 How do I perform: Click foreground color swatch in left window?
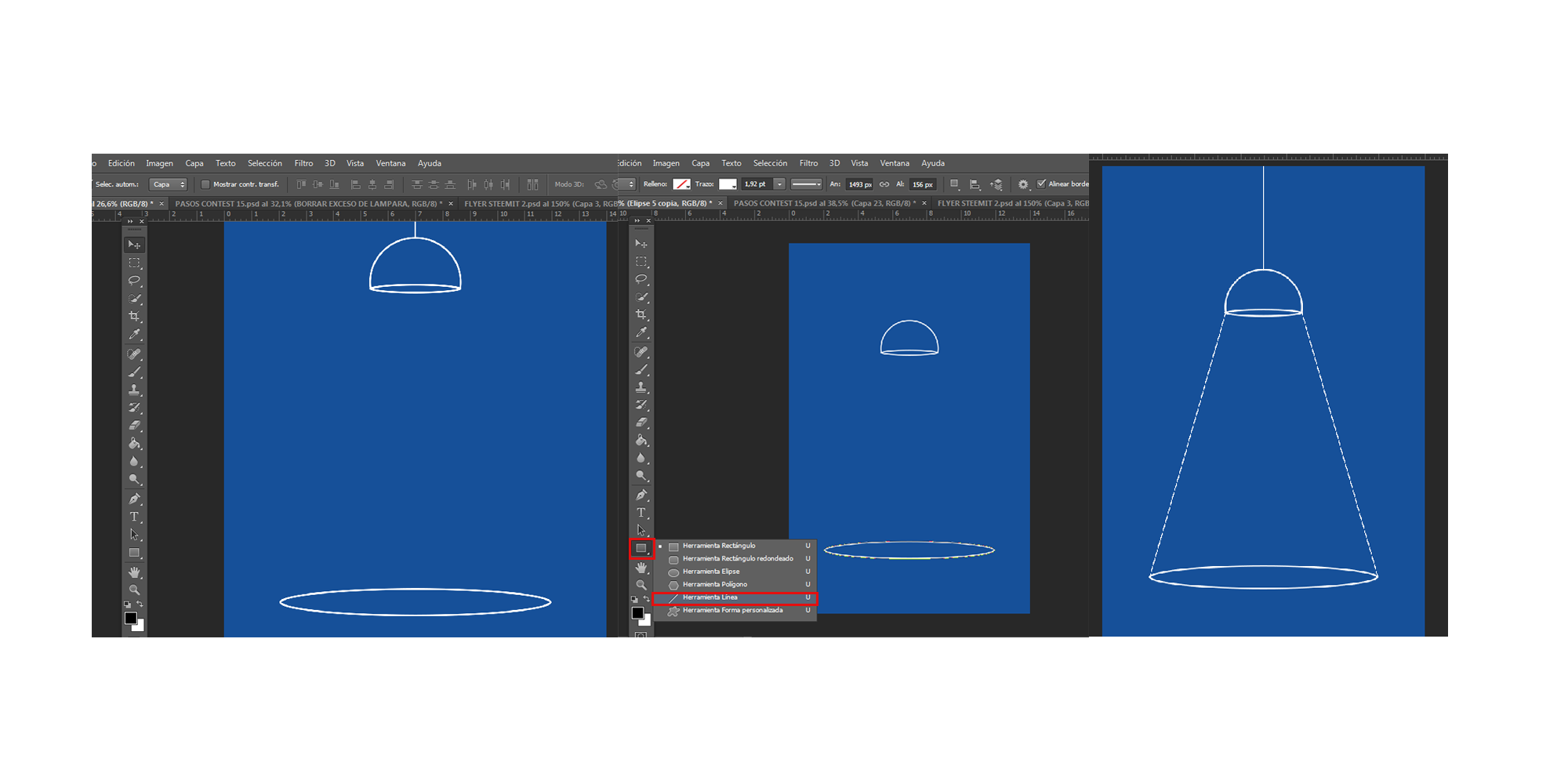[131, 618]
